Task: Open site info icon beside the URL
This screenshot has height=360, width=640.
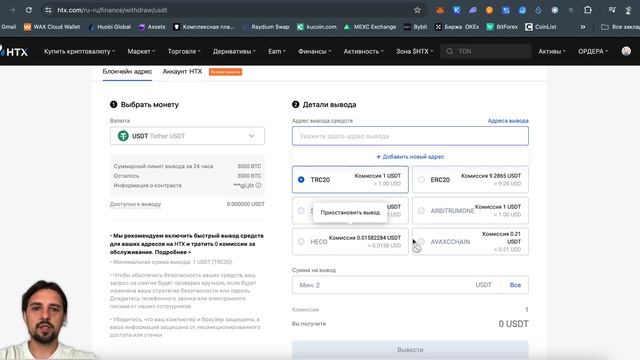Action: (48, 10)
